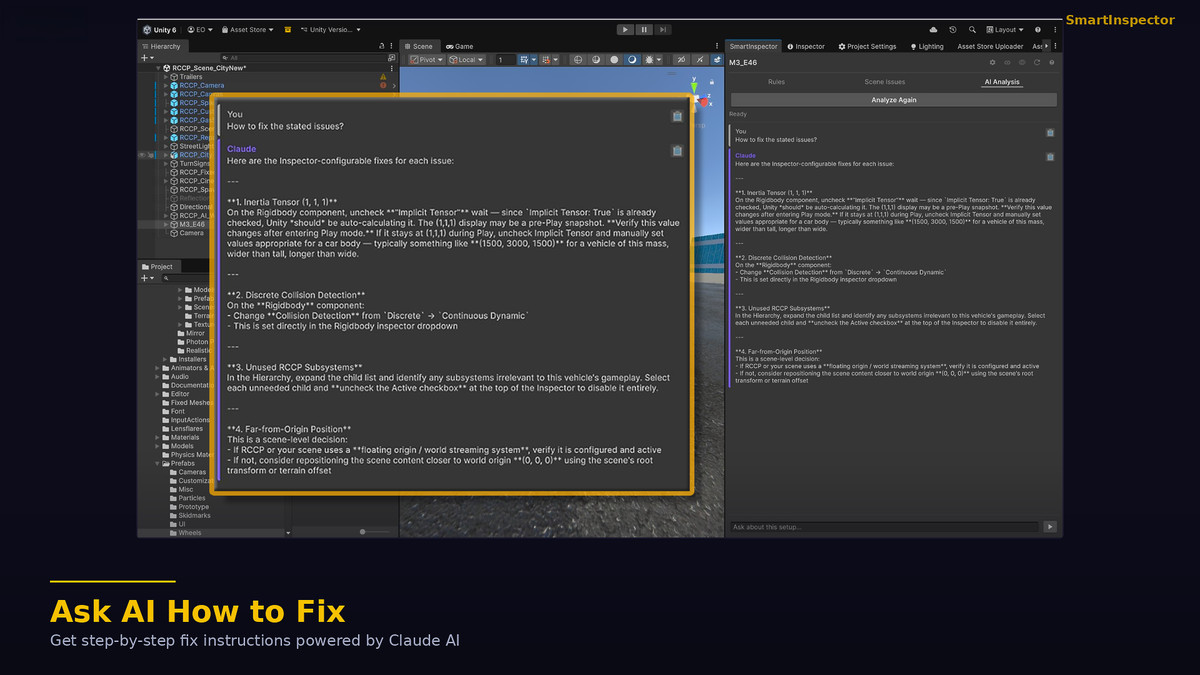Collapse the Prefabs folder in Project
Image resolution: width=1200 pixels, height=675 pixels.
157,463
